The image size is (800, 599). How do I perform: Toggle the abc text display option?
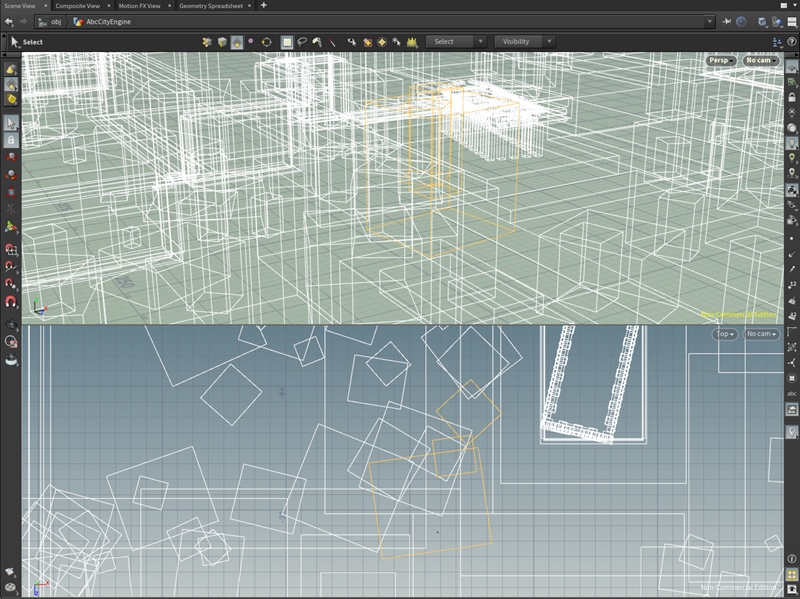pos(791,393)
